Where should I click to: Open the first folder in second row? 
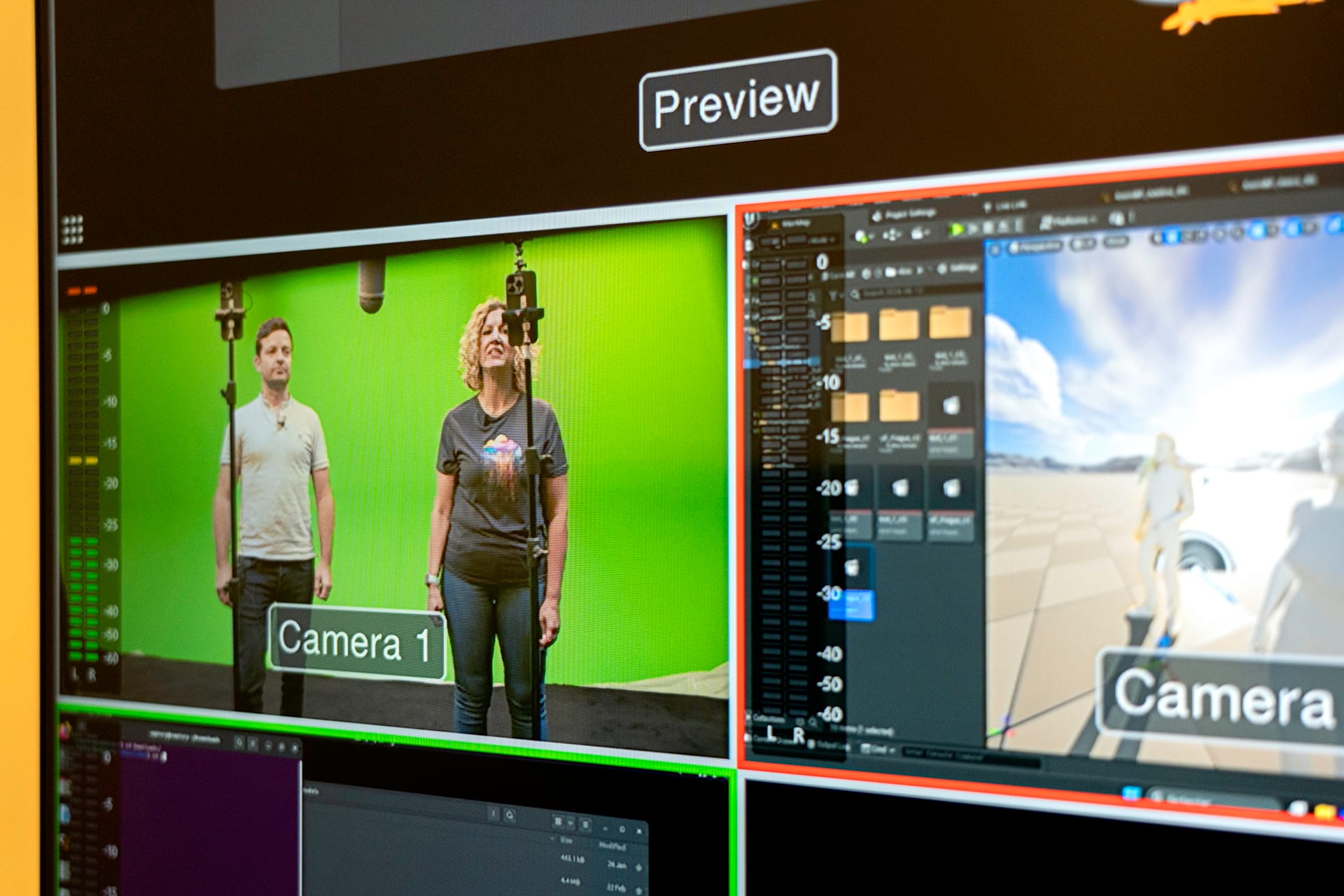850,407
